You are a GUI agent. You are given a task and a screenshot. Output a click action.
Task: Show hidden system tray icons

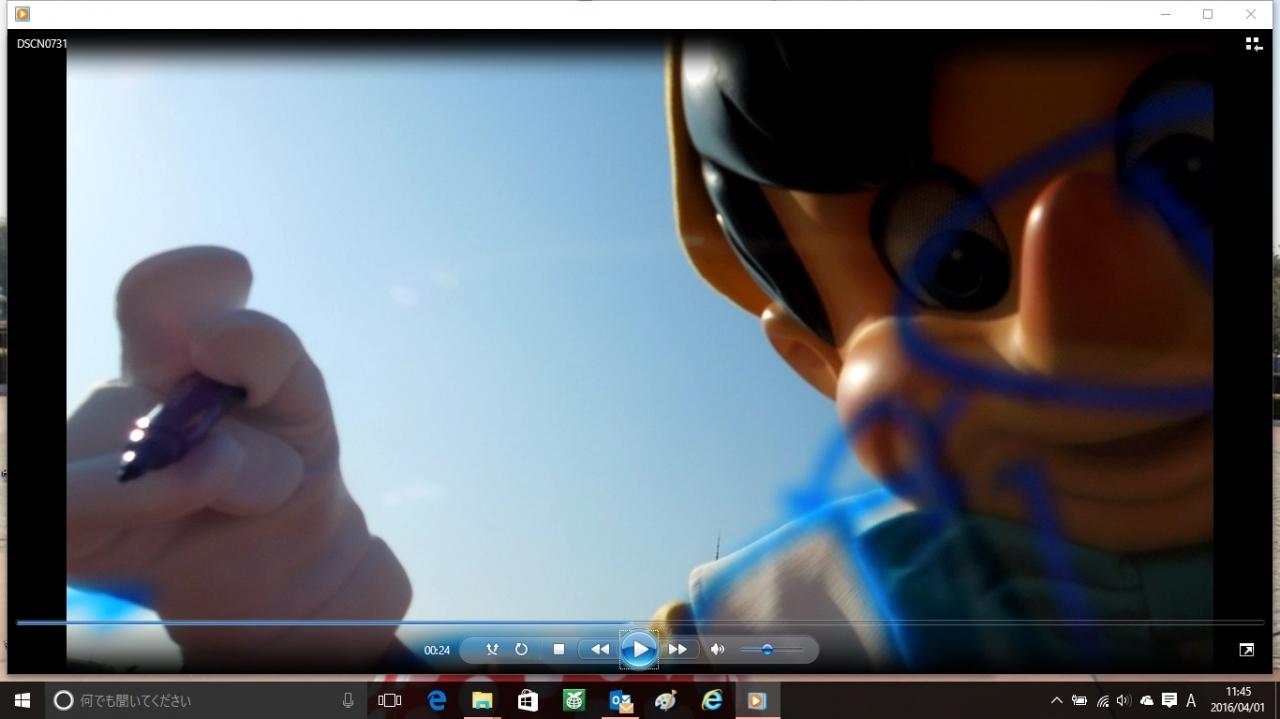(x=1057, y=701)
